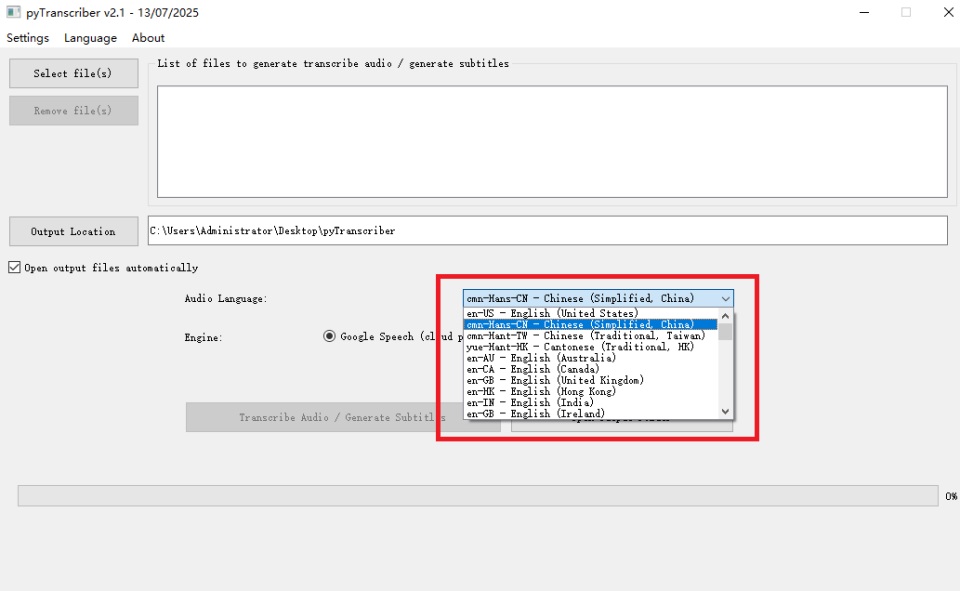This screenshot has height=591, width=960.
Task: Toggle Open output files automatically checkbox
Action: (x=14, y=267)
